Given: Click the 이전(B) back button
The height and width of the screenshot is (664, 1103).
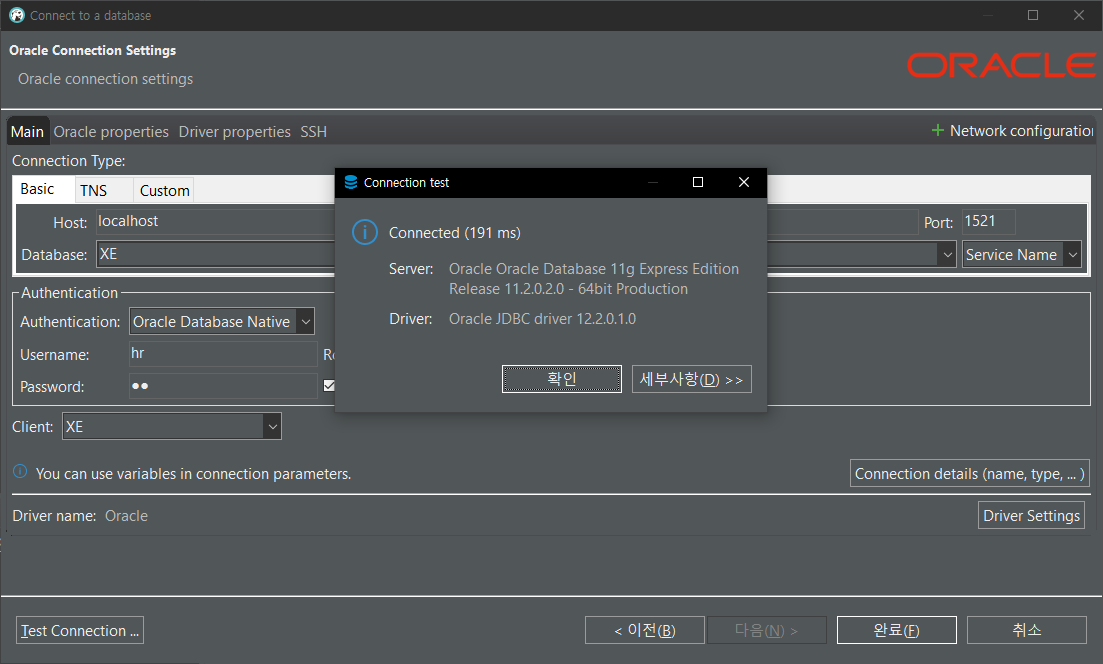Looking at the screenshot, I should tap(644, 630).
